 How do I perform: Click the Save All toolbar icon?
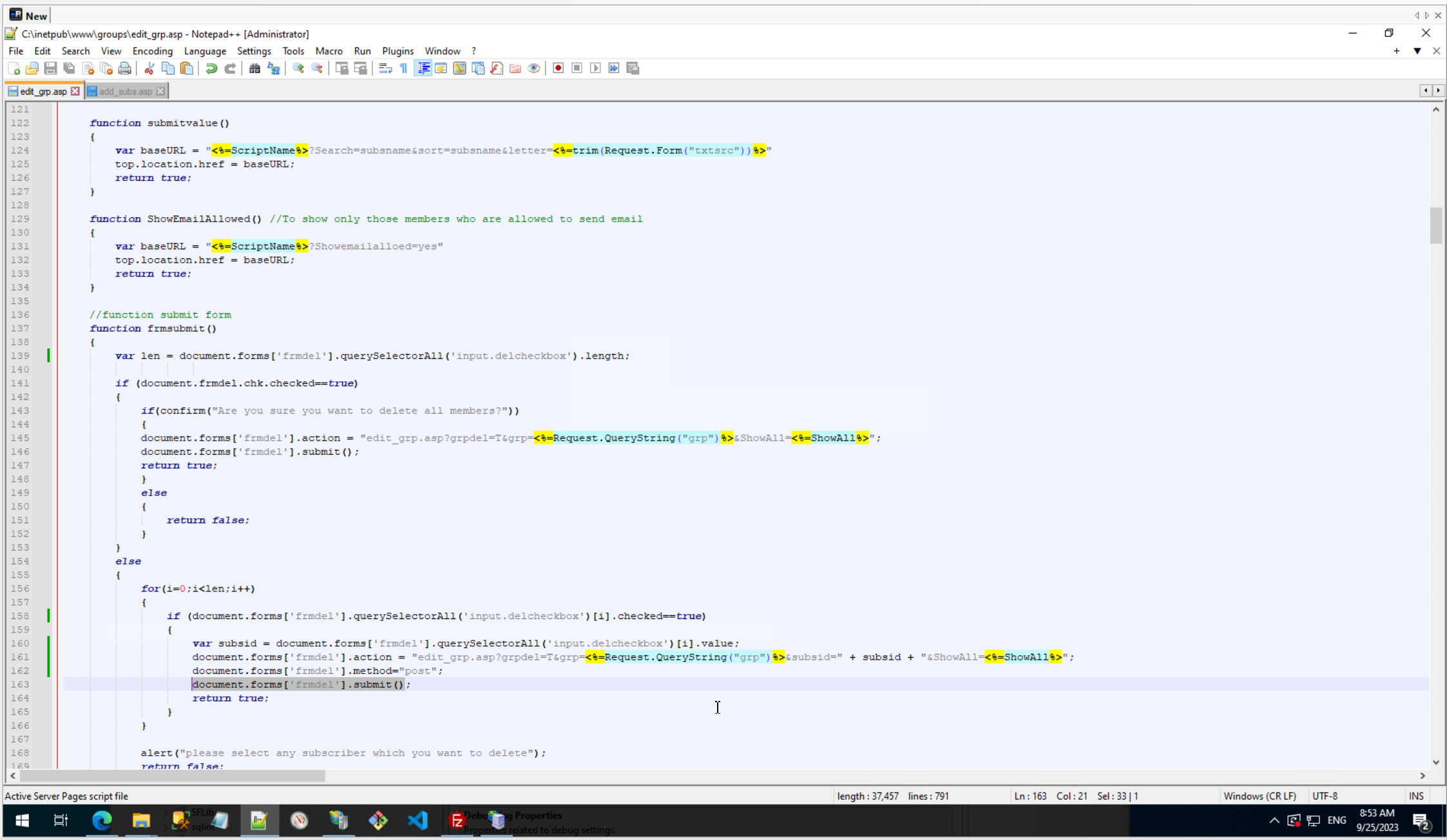pyautogui.click(x=69, y=68)
